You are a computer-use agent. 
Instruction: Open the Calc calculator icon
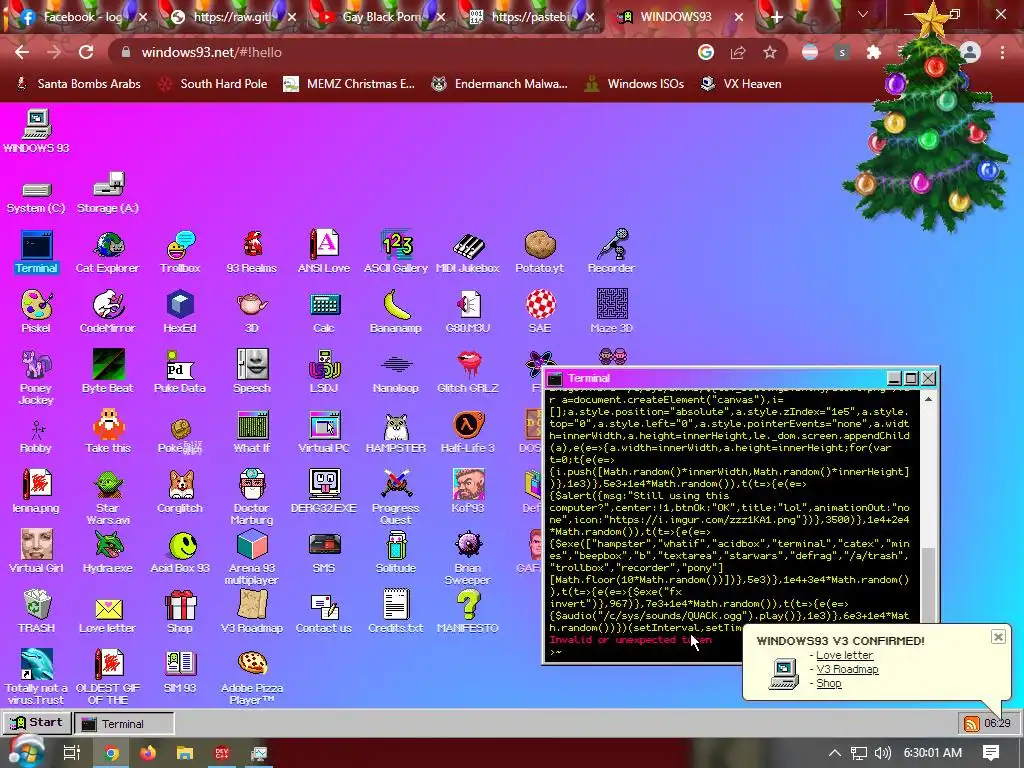coord(324,312)
